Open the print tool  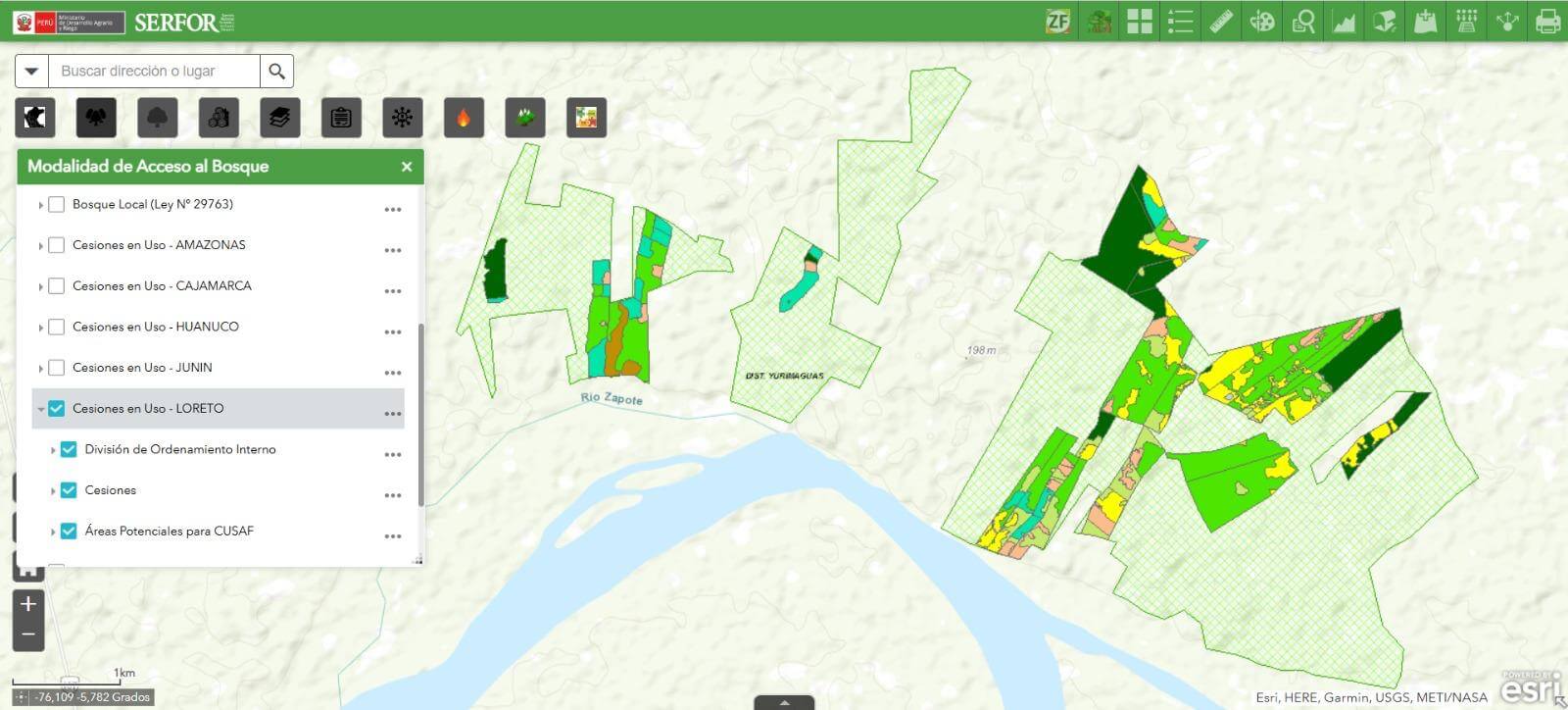click(1547, 21)
